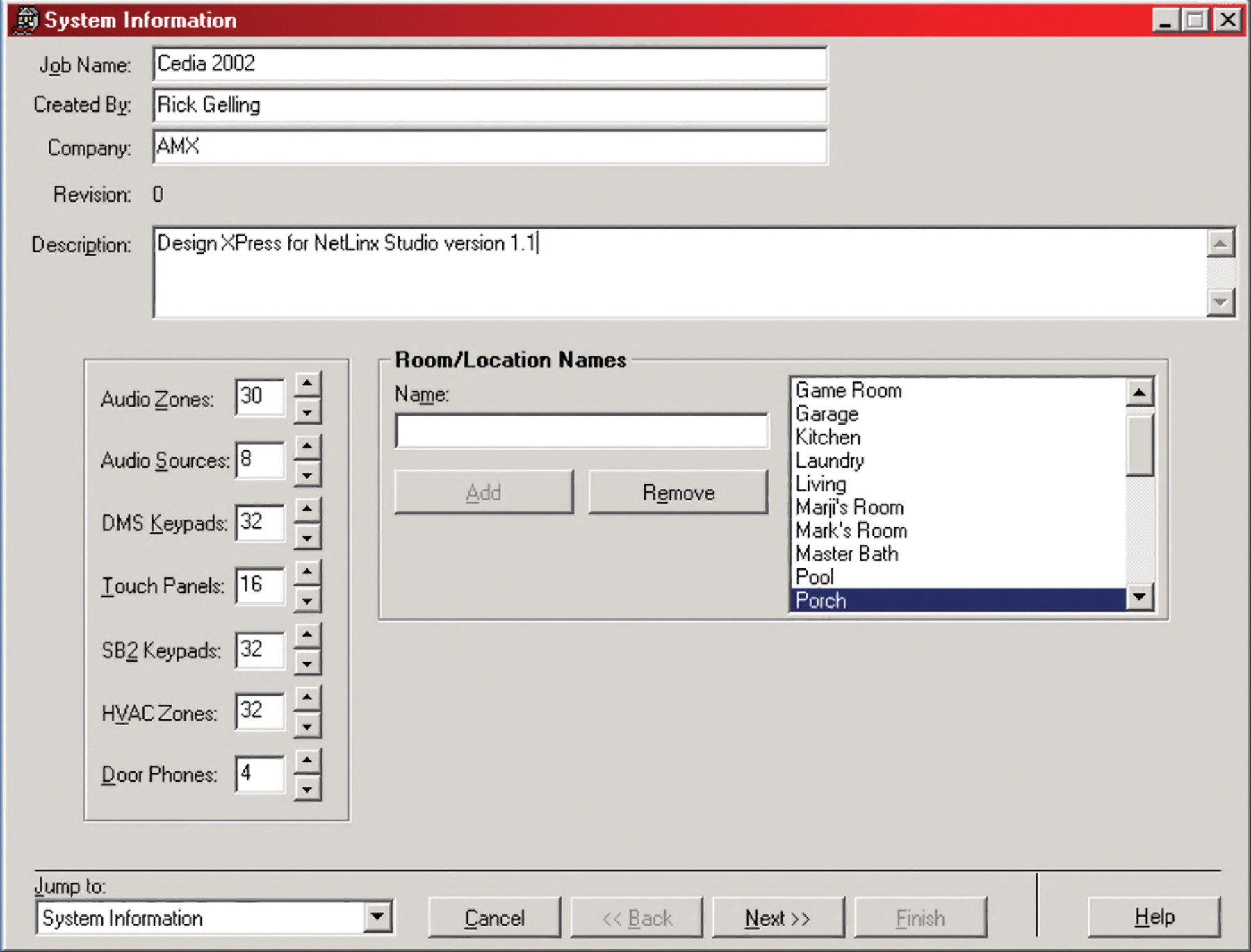Go to the Next page
Image resolution: width=1251 pixels, height=952 pixels.
pyautogui.click(x=778, y=917)
